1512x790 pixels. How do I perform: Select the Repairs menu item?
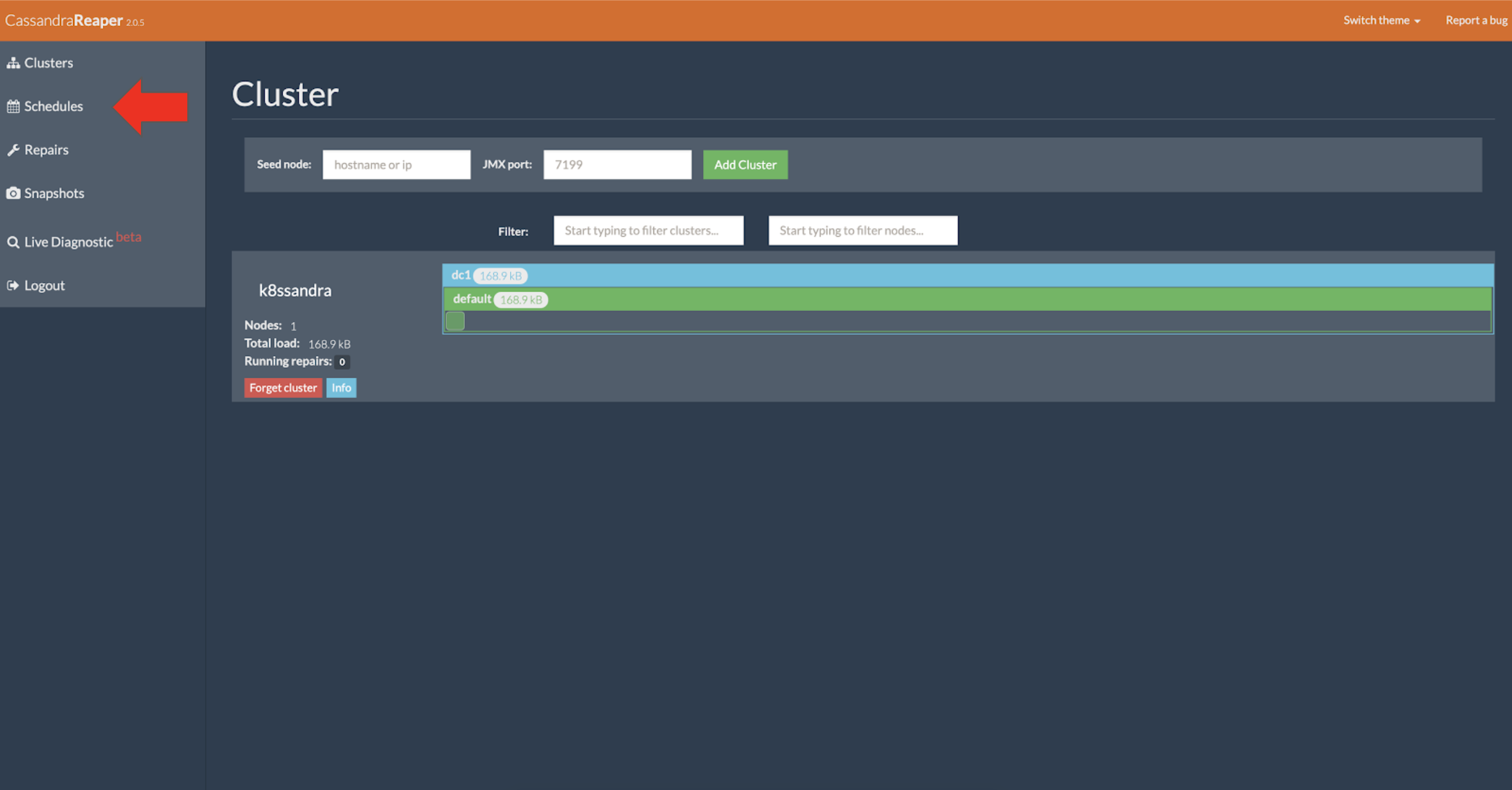click(45, 149)
